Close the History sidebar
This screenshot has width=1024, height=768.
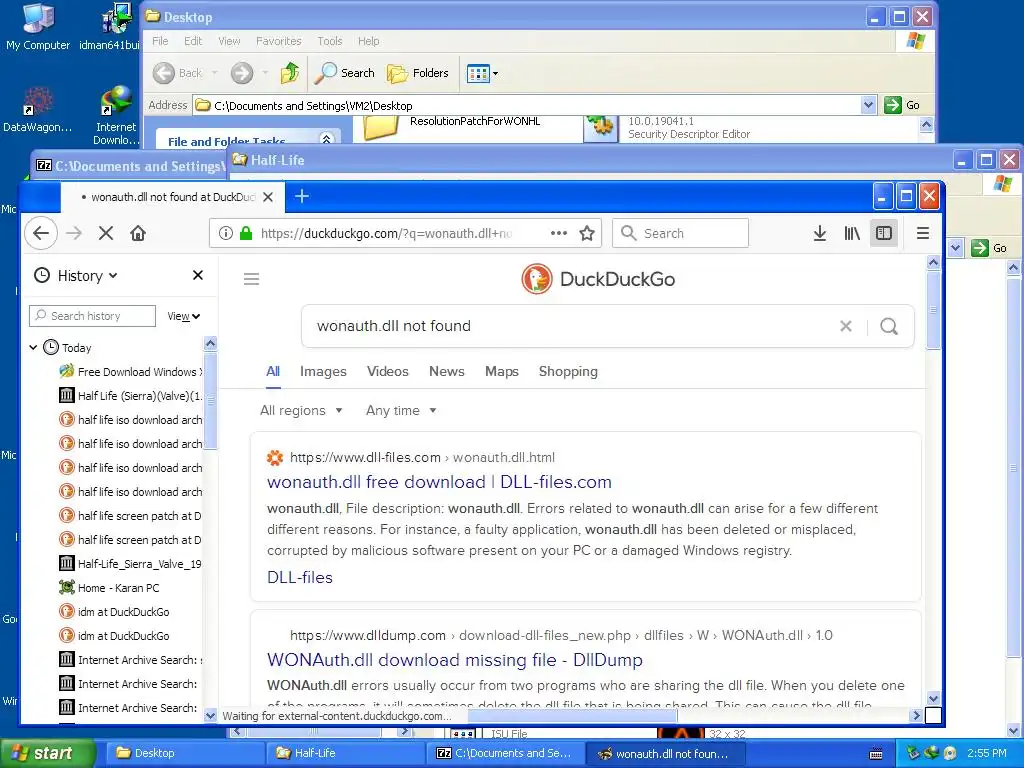pyautogui.click(x=198, y=276)
